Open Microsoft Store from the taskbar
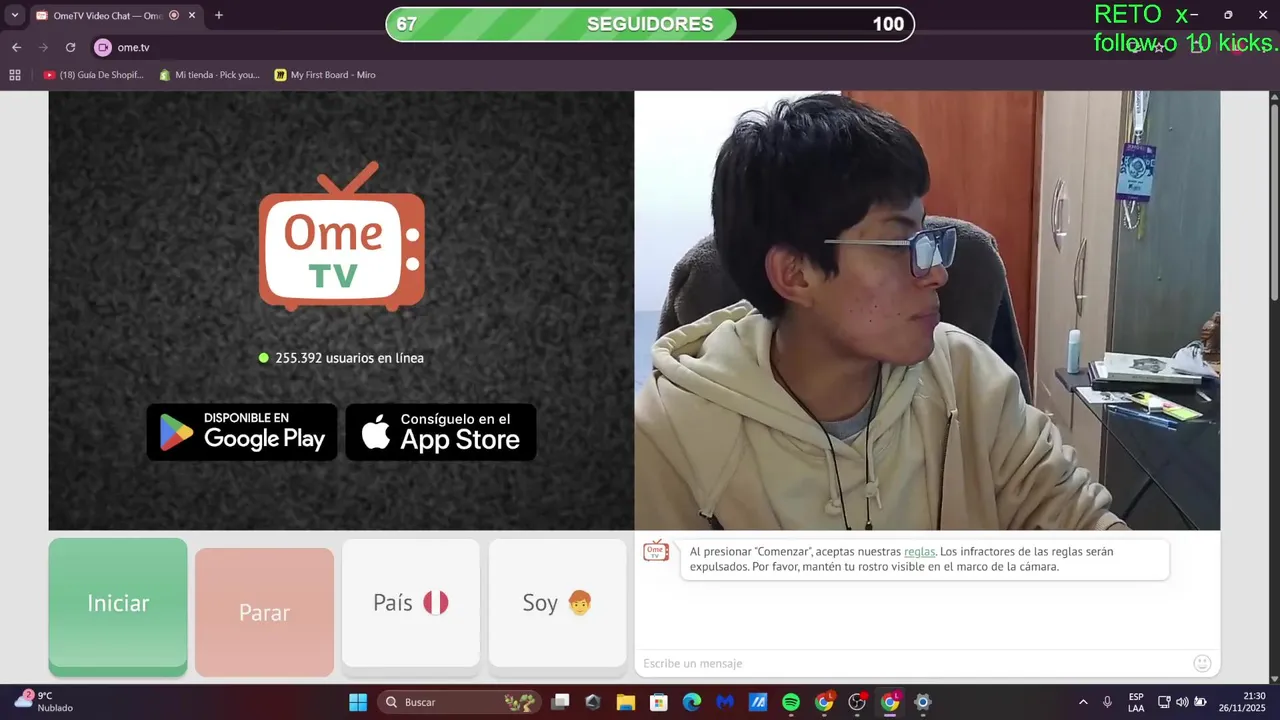 coord(659,702)
